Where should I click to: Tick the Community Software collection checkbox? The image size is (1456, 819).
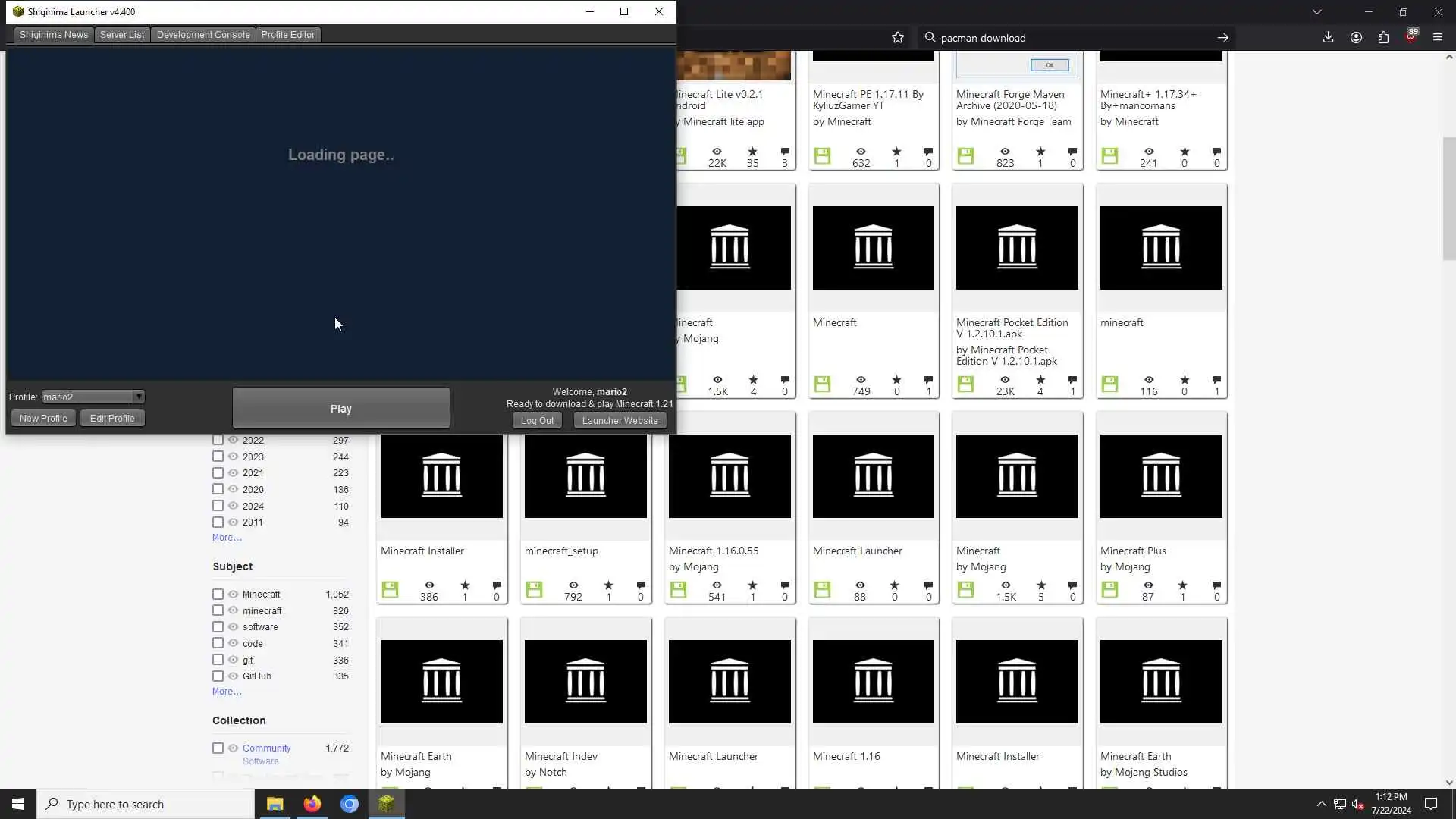pyautogui.click(x=218, y=748)
